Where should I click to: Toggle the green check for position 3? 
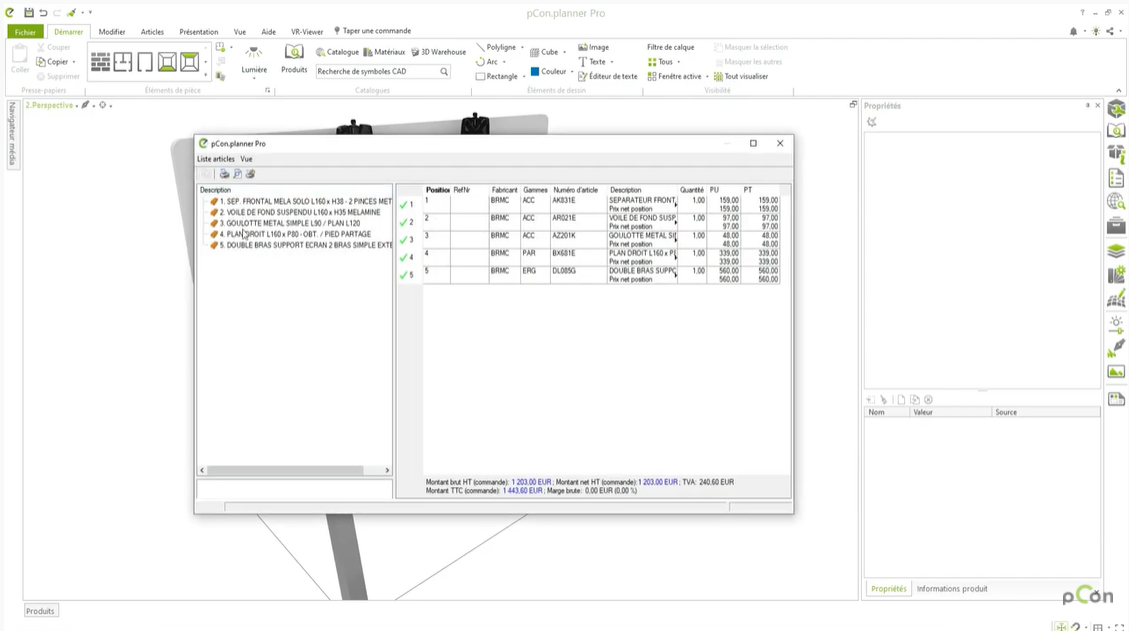tap(404, 240)
